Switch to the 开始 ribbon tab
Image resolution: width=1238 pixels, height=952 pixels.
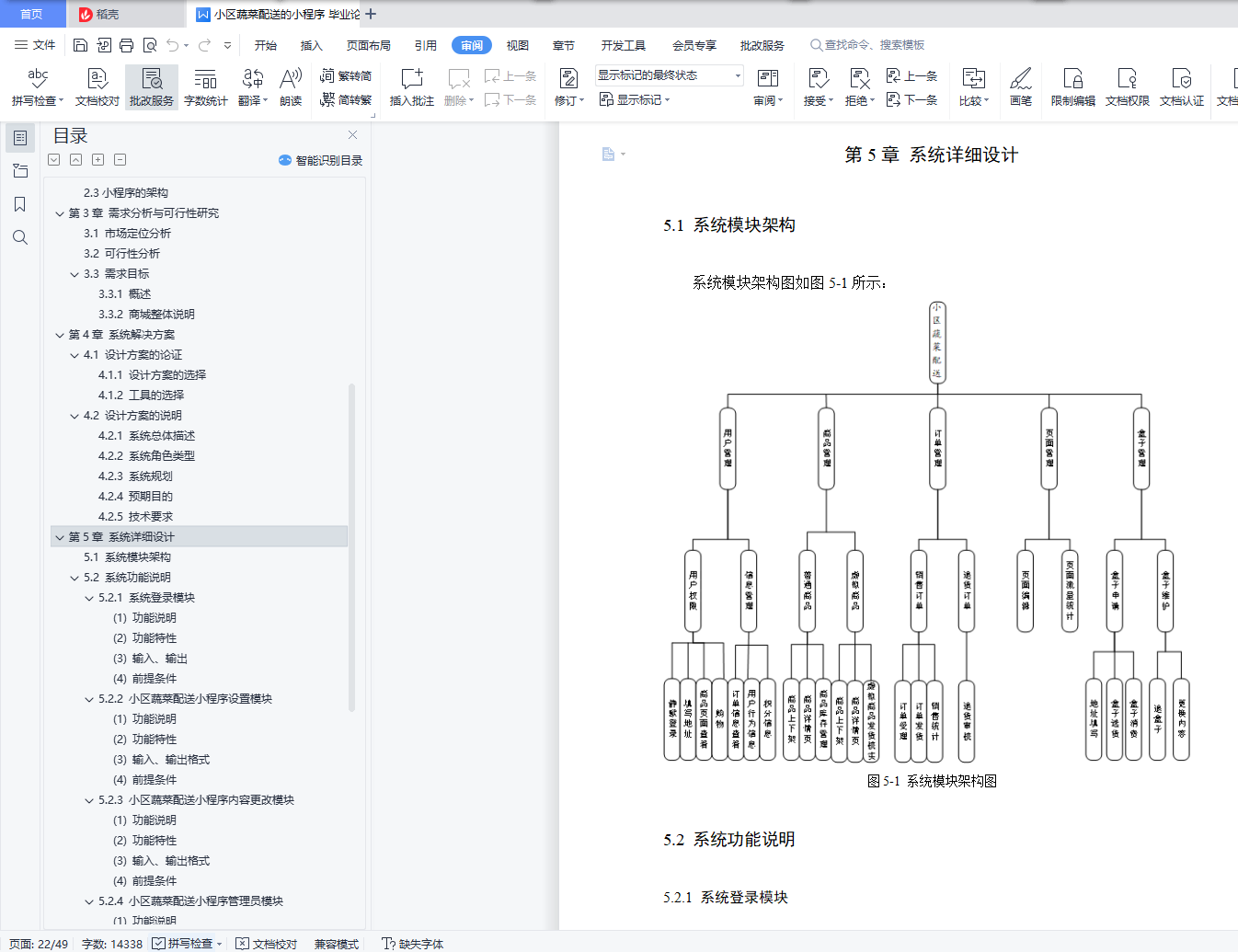[x=266, y=45]
